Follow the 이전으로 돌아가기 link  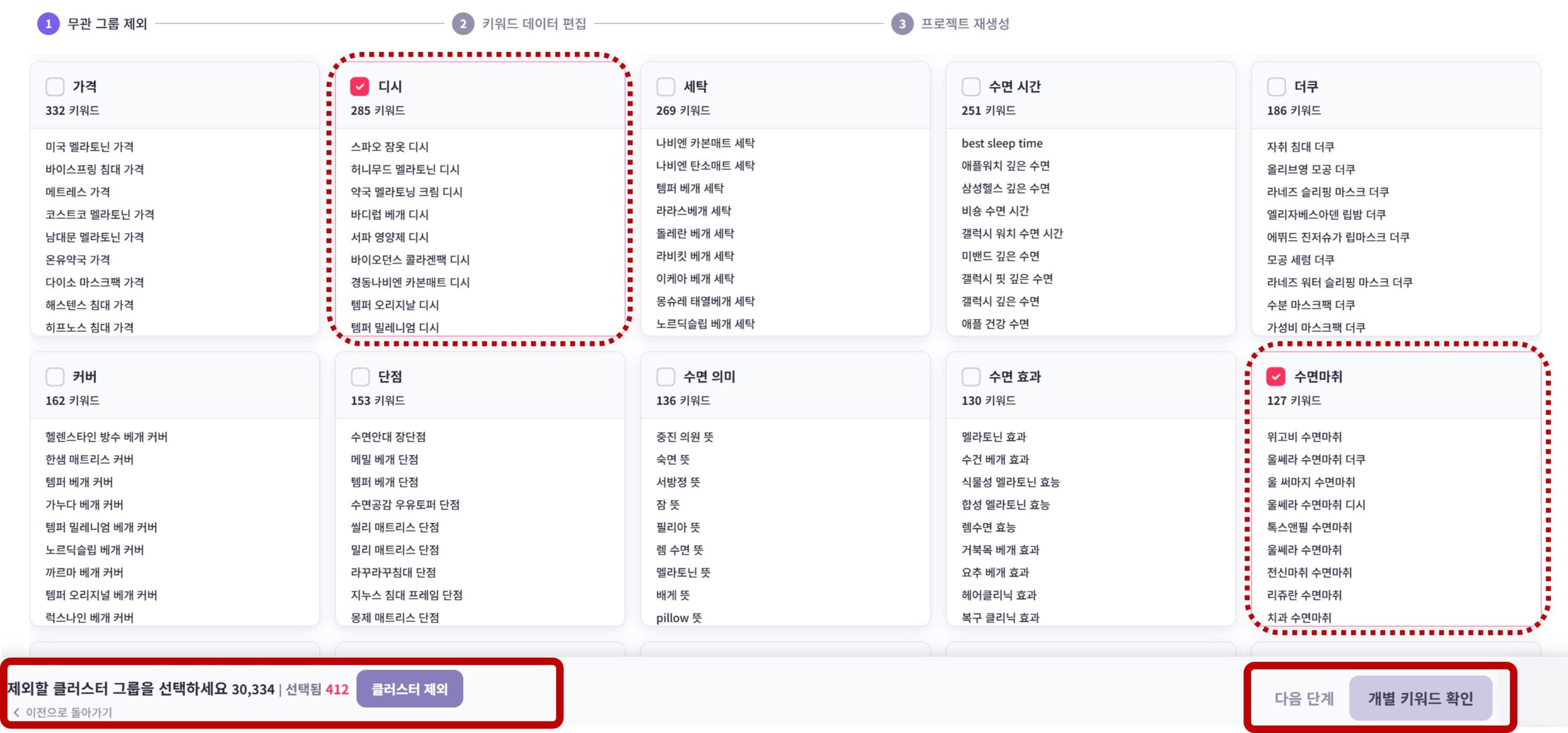point(69,712)
